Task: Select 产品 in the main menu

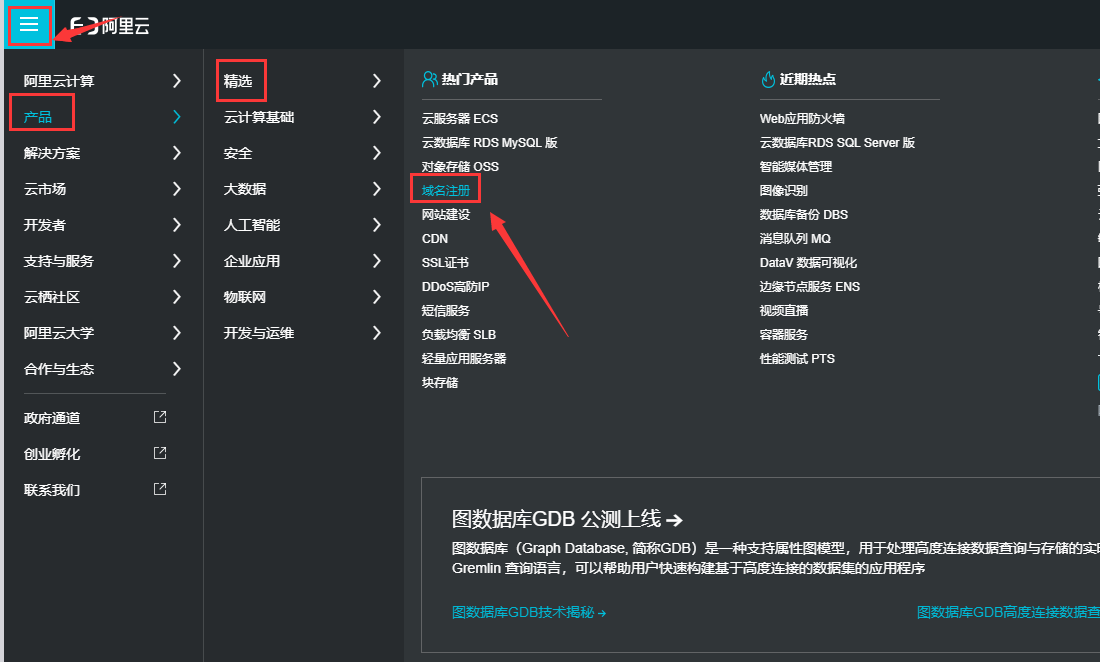Action: pyautogui.click(x=38, y=116)
